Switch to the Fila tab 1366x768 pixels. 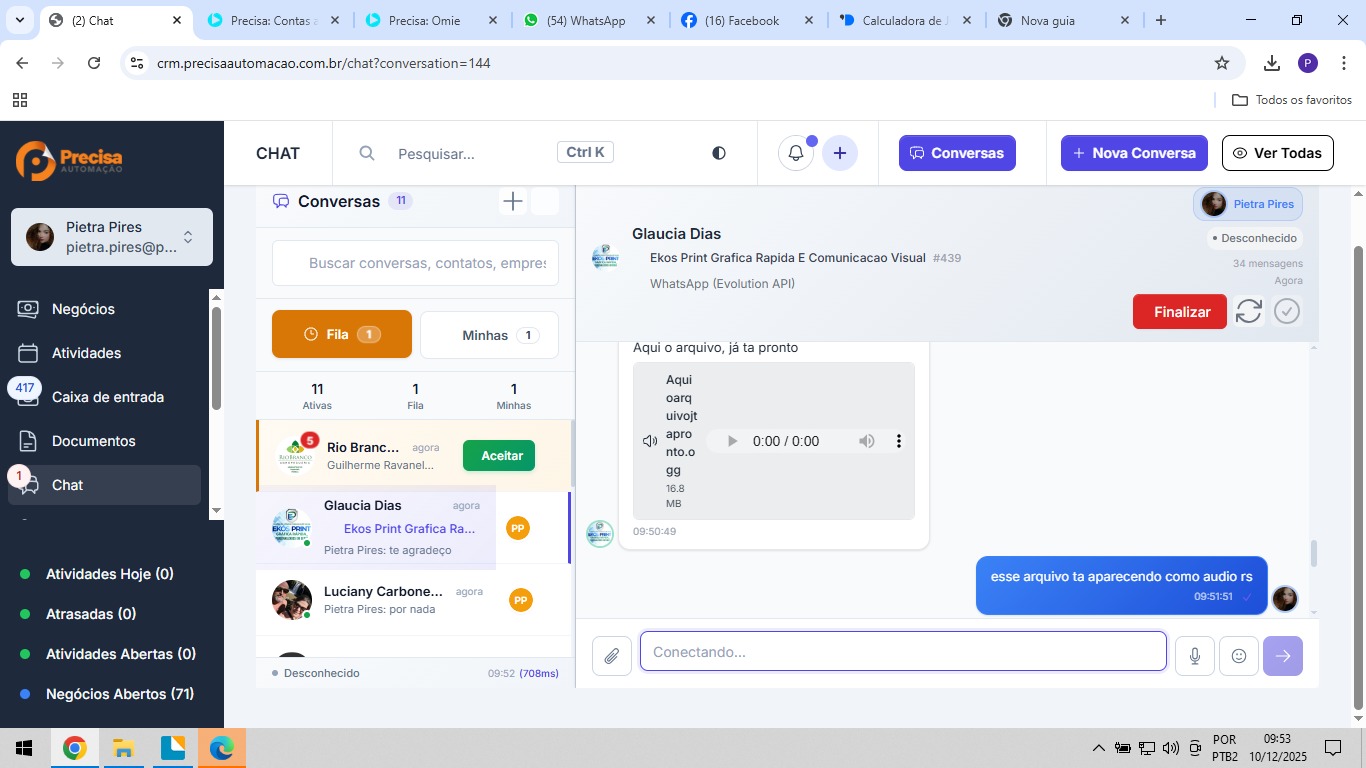341,334
